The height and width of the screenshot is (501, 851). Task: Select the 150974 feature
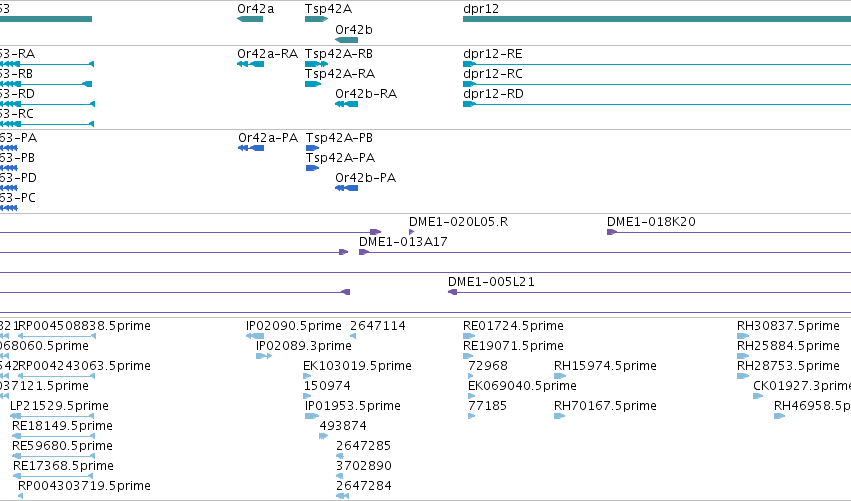tap(307, 396)
